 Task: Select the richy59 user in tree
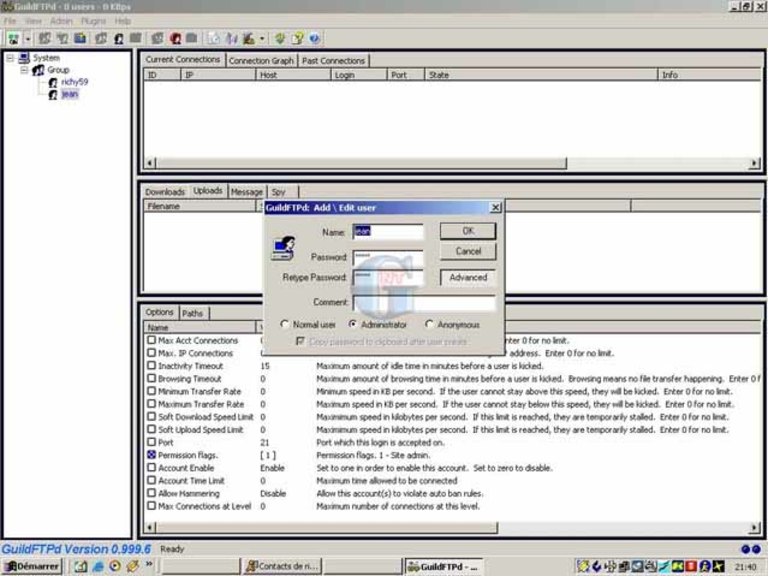click(74, 82)
